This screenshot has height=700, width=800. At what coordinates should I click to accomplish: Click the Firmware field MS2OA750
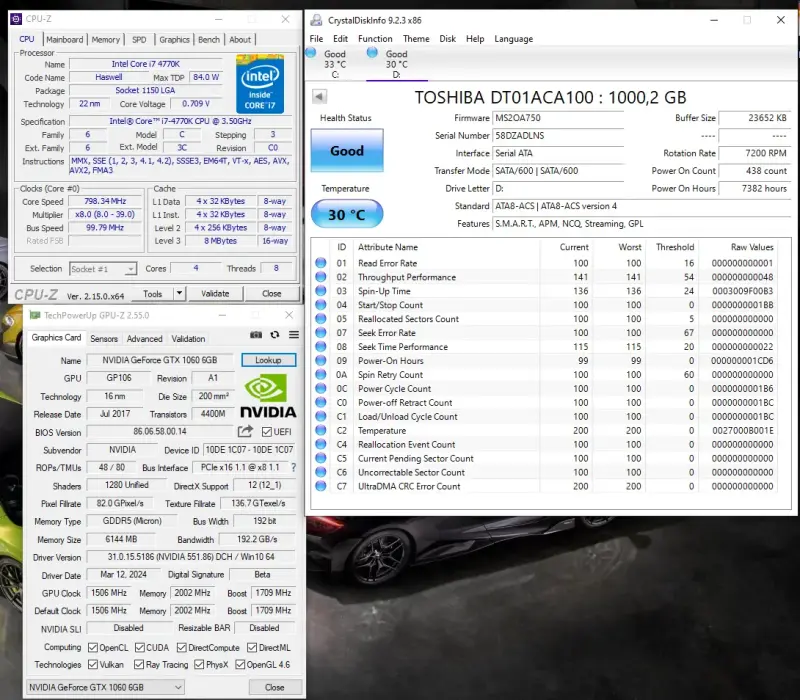pos(558,118)
